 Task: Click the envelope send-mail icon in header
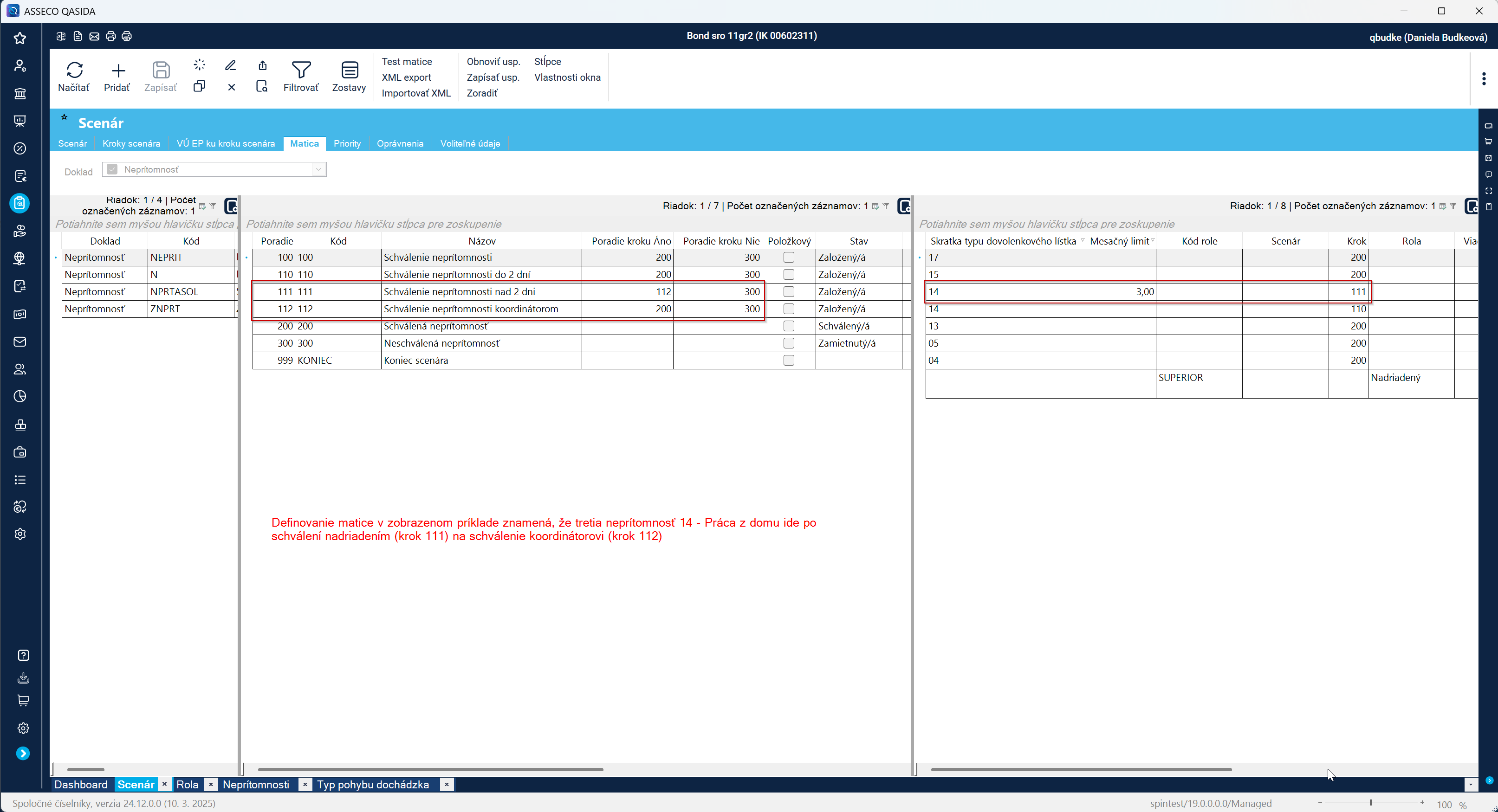tap(94, 36)
